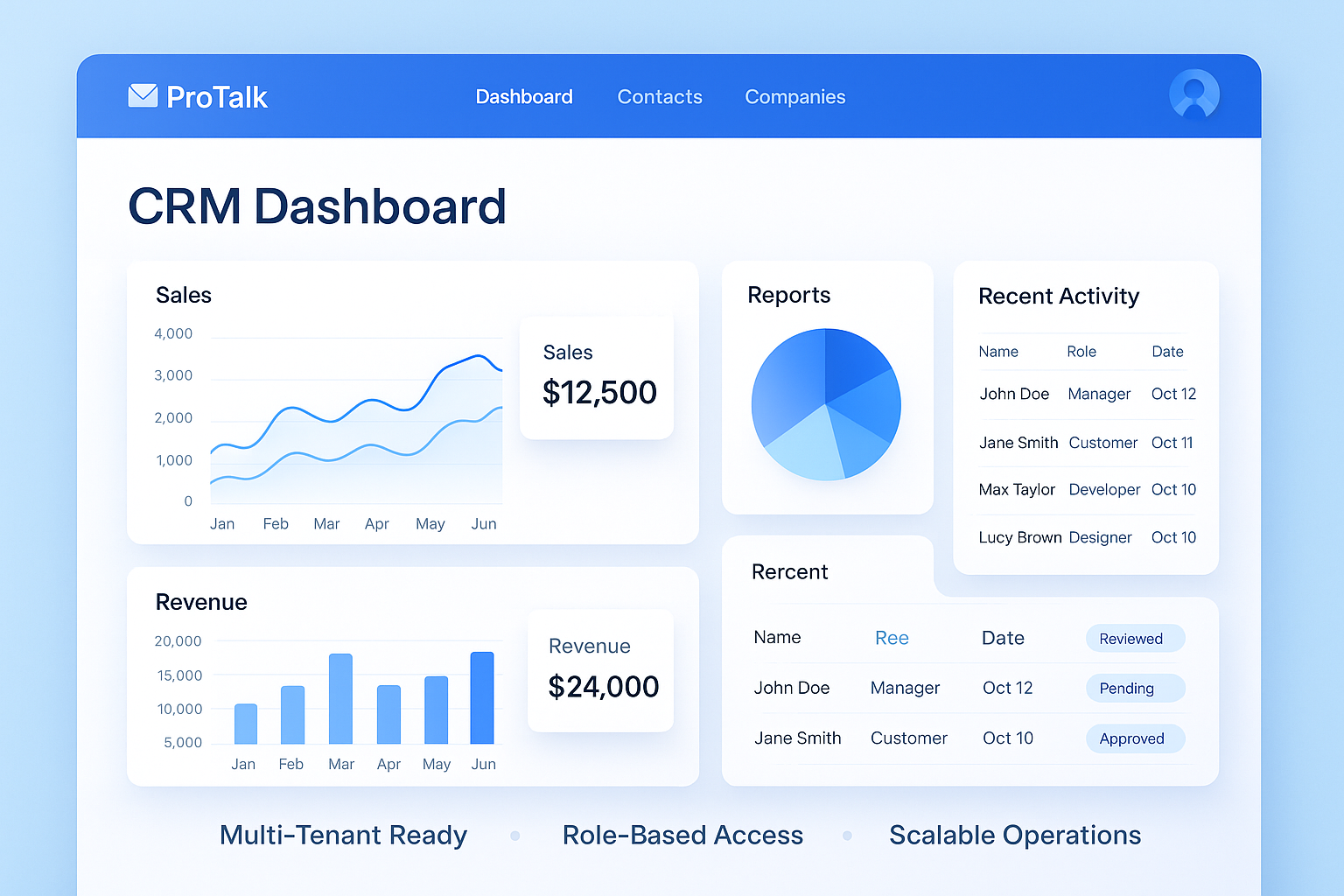The image size is (1344, 896).
Task: Click the Revenue $24,000 summary card
Action: [601, 669]
